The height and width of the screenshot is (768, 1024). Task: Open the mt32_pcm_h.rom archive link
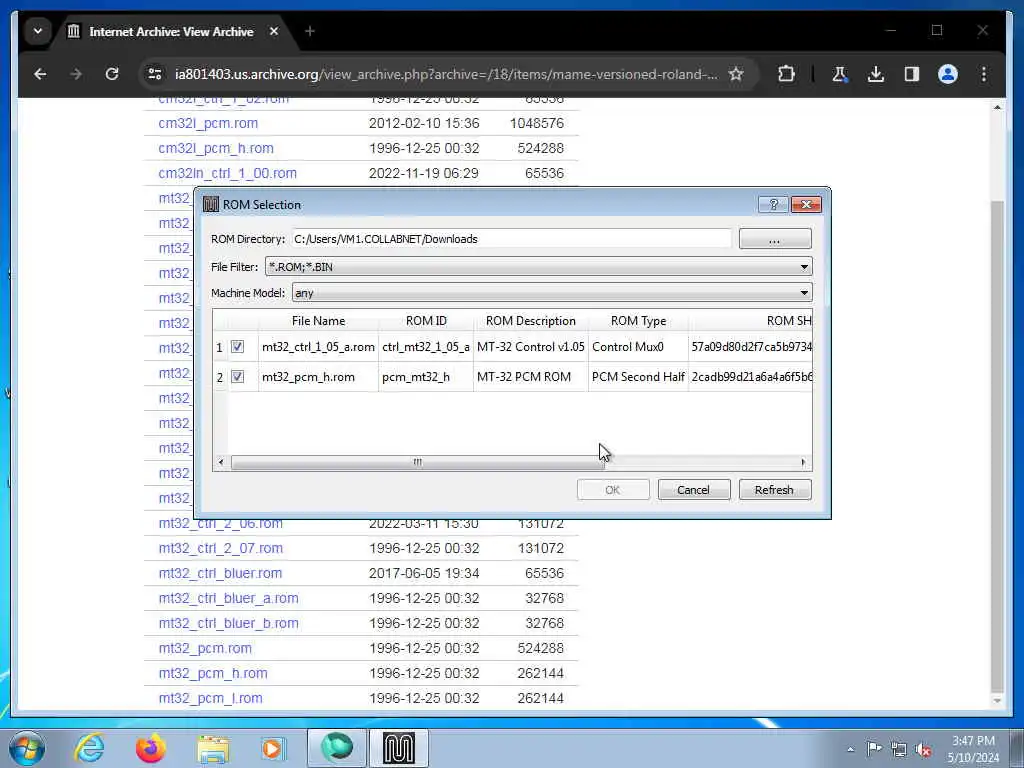[213, 673]
